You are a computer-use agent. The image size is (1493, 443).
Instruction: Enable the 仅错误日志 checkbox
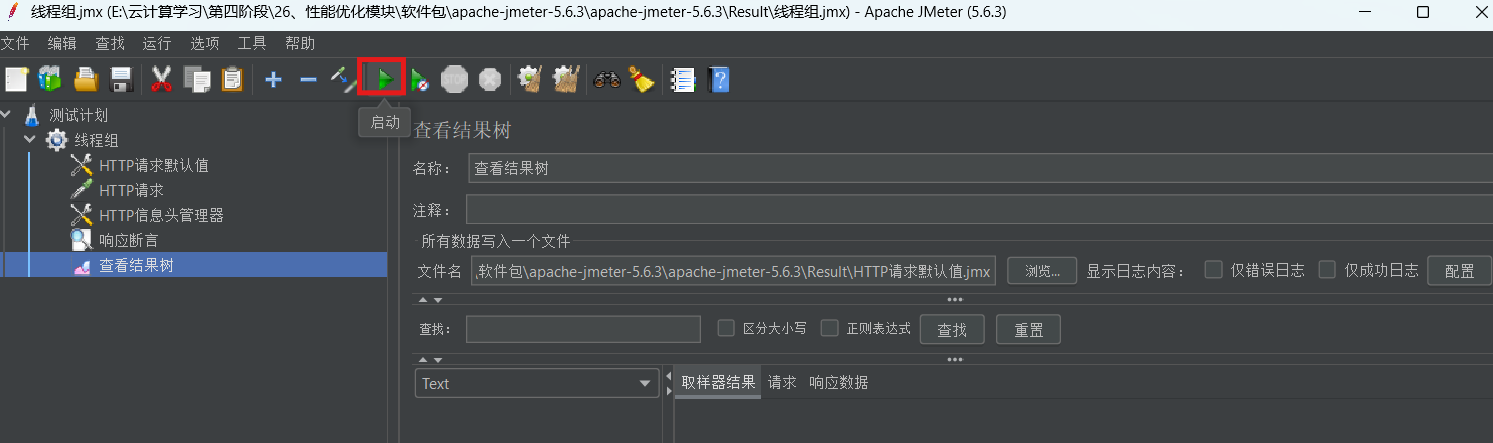coord(1214,269)
